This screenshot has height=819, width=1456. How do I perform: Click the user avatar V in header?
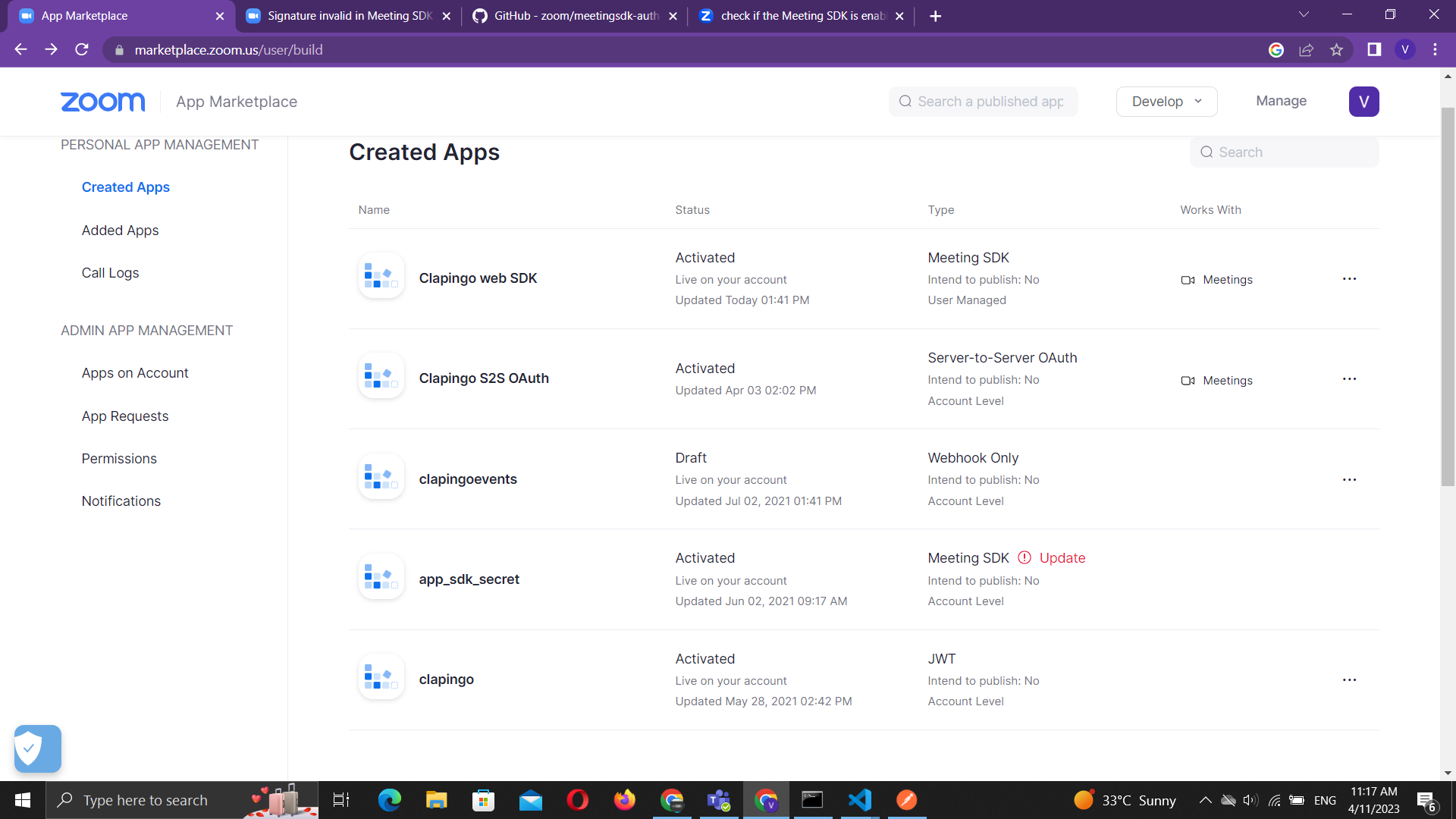1363,102
